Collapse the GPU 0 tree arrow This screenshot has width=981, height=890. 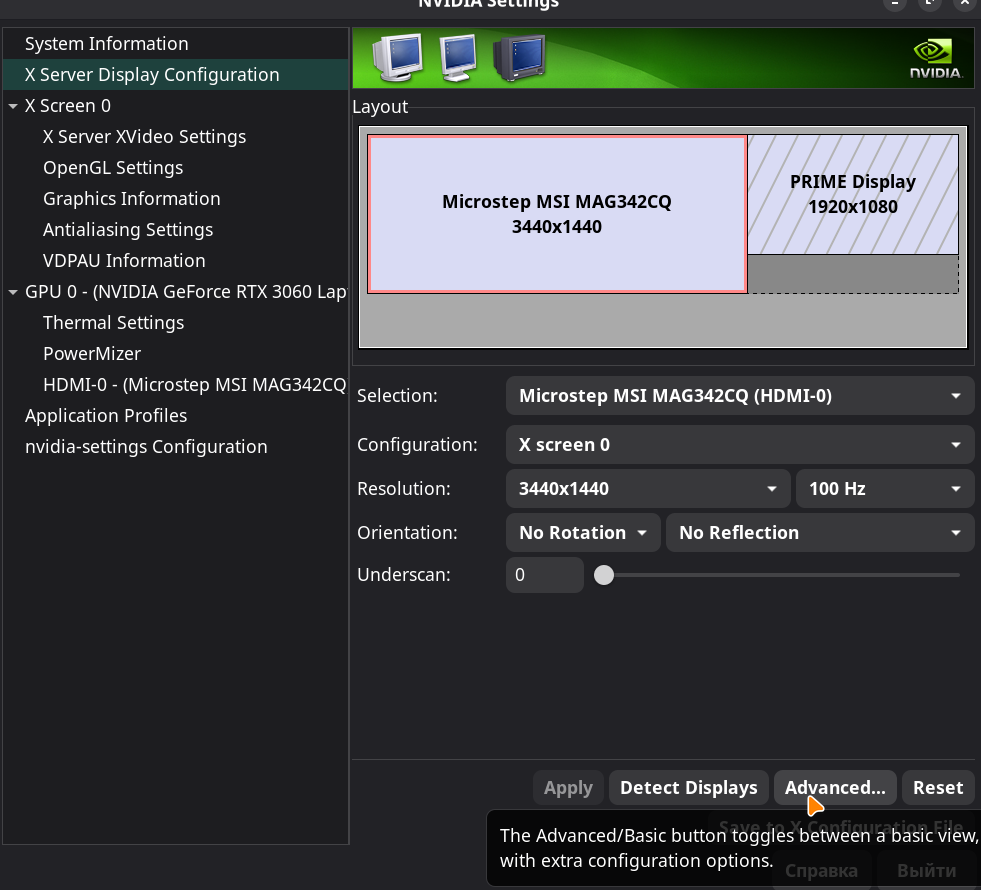(x=13, y=292)
